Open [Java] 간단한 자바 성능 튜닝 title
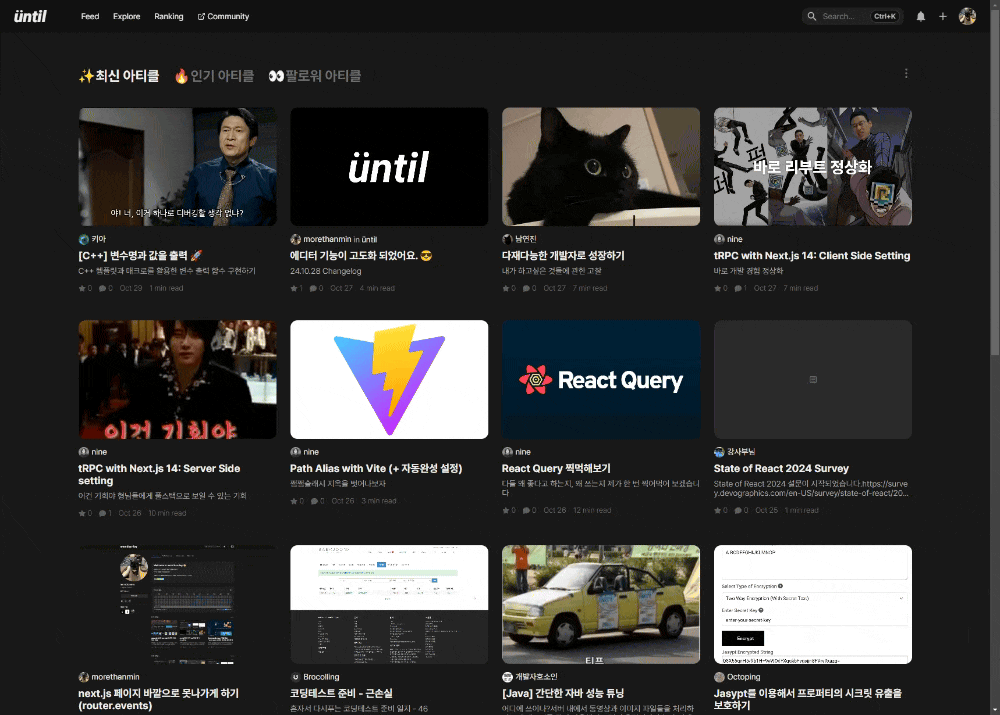 pyautogui.click(x=563, y=693)
